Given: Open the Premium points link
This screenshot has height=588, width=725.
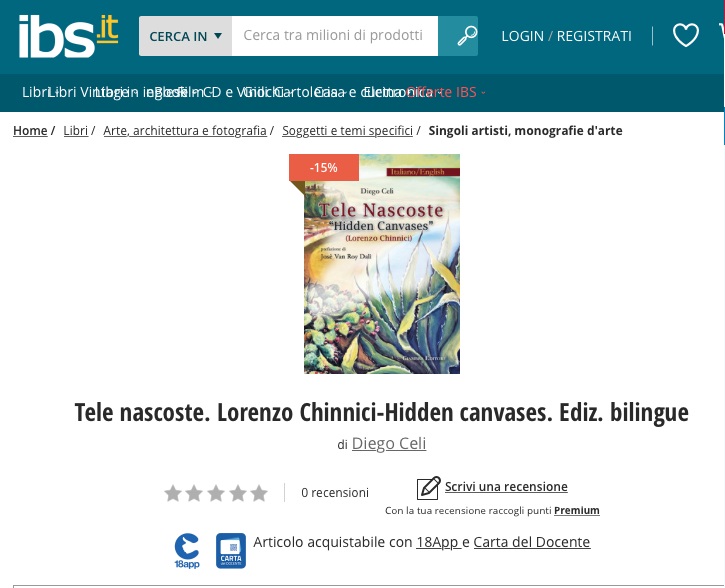Looking at the screenshot, I should click(577, 510).
